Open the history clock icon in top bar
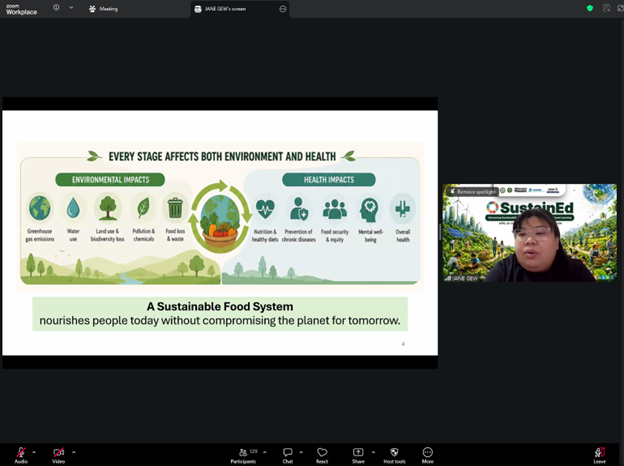The height and width of the screenshot is (466, 624). [x=56, y=7]
